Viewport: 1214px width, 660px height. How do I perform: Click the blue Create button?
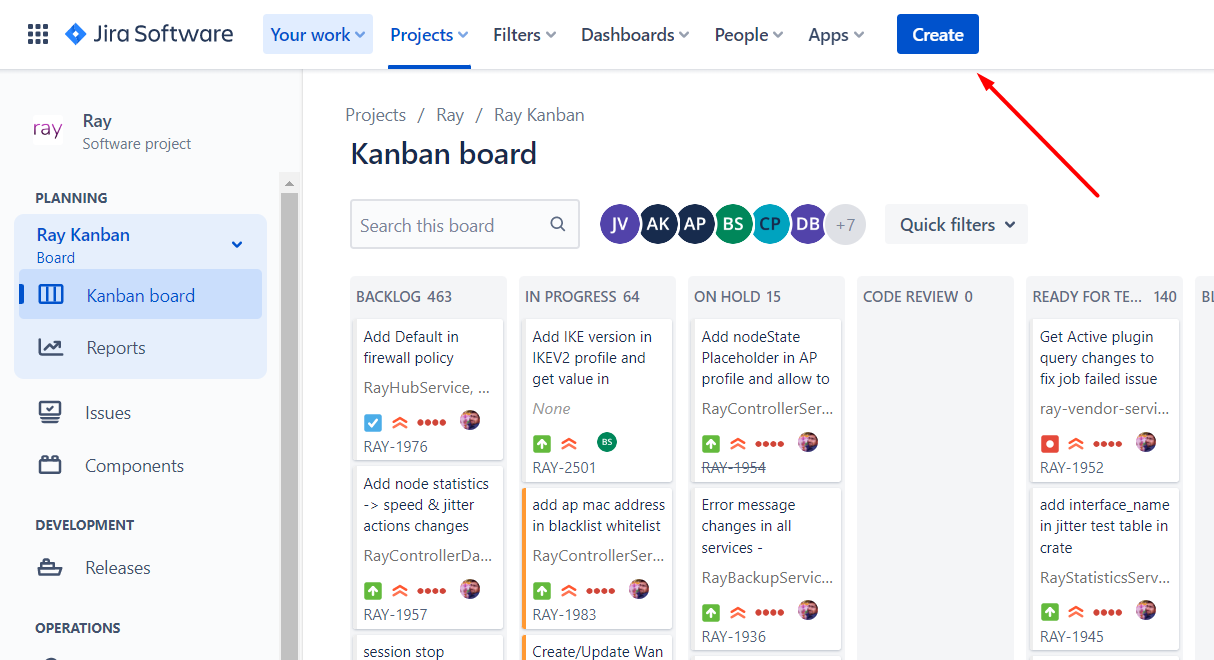[937, 34]
